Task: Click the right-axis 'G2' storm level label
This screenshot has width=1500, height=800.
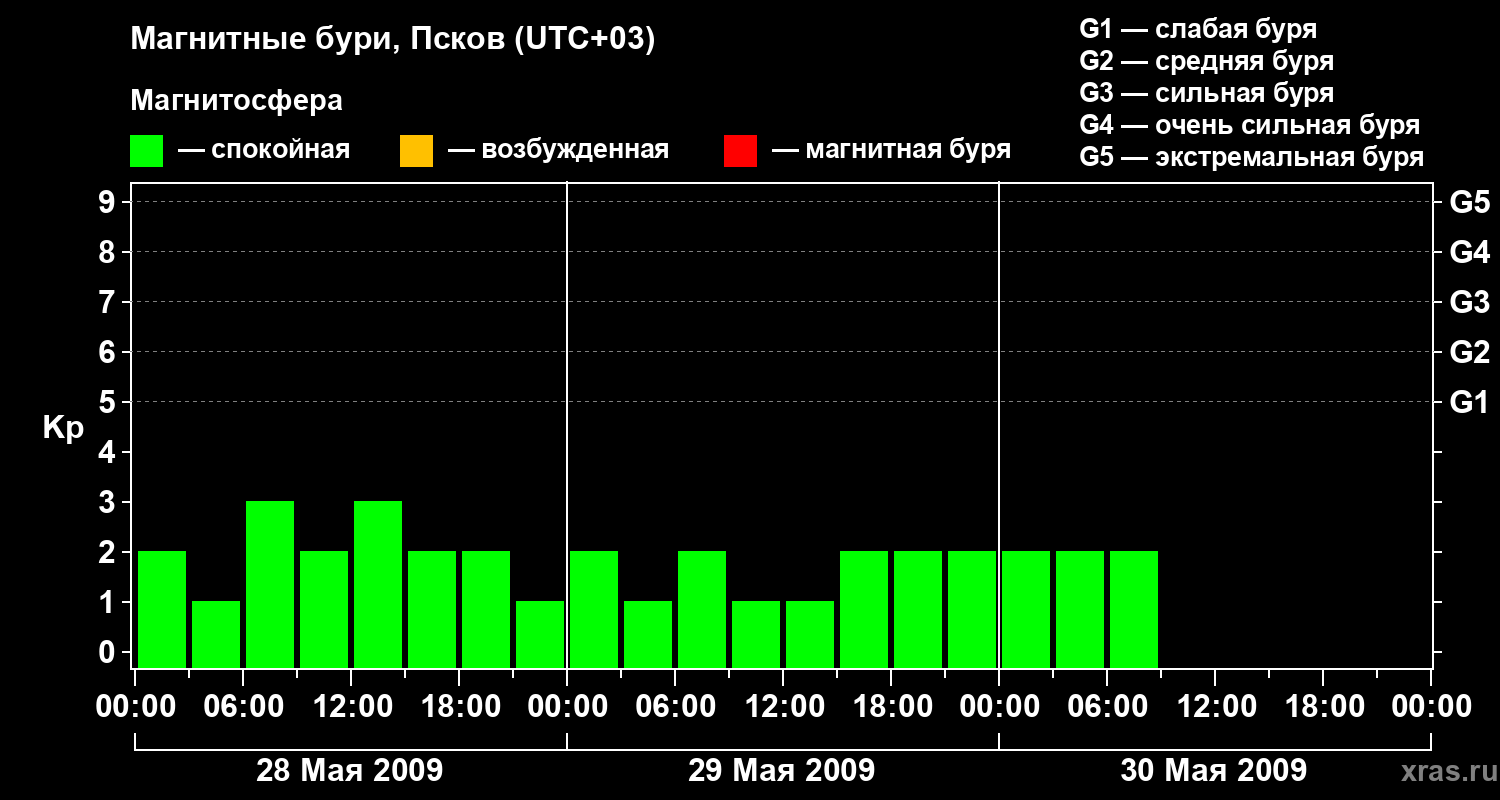Action: click(1470, 352)
